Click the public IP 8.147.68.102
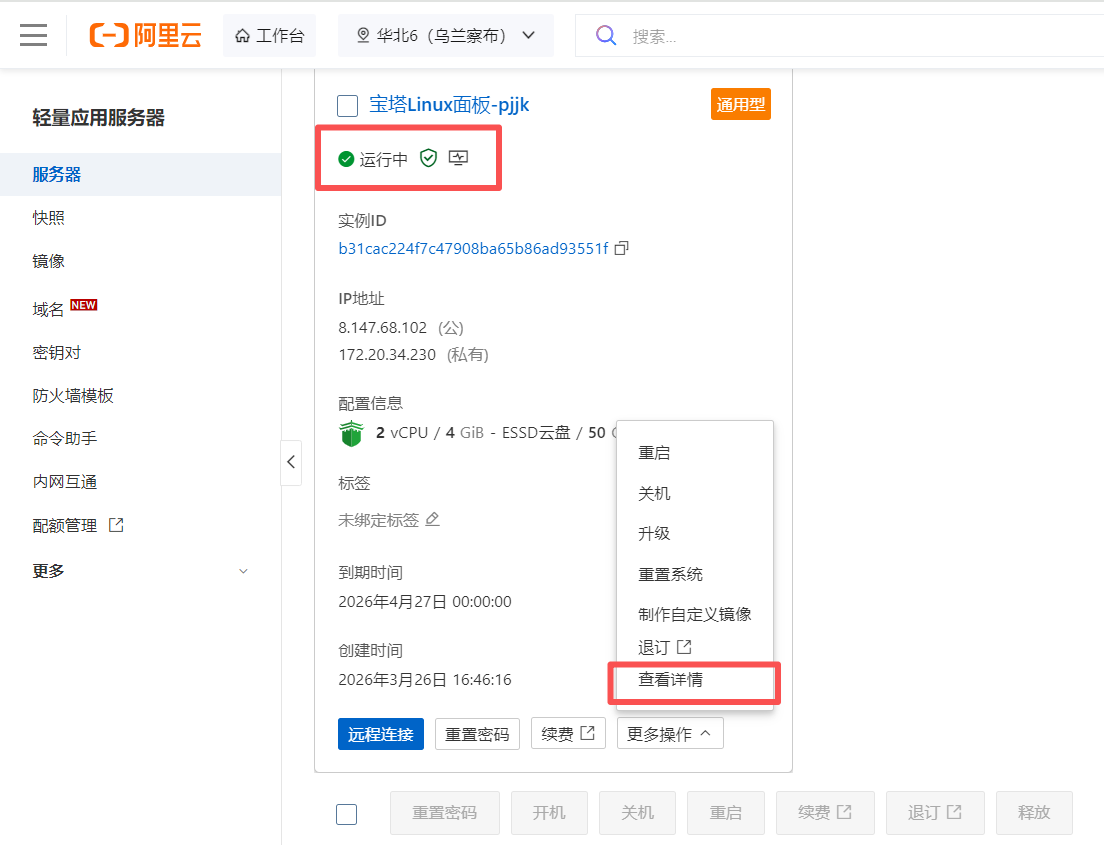The height and width of the screenshot is (845, 1104). (x=382, y=327)
